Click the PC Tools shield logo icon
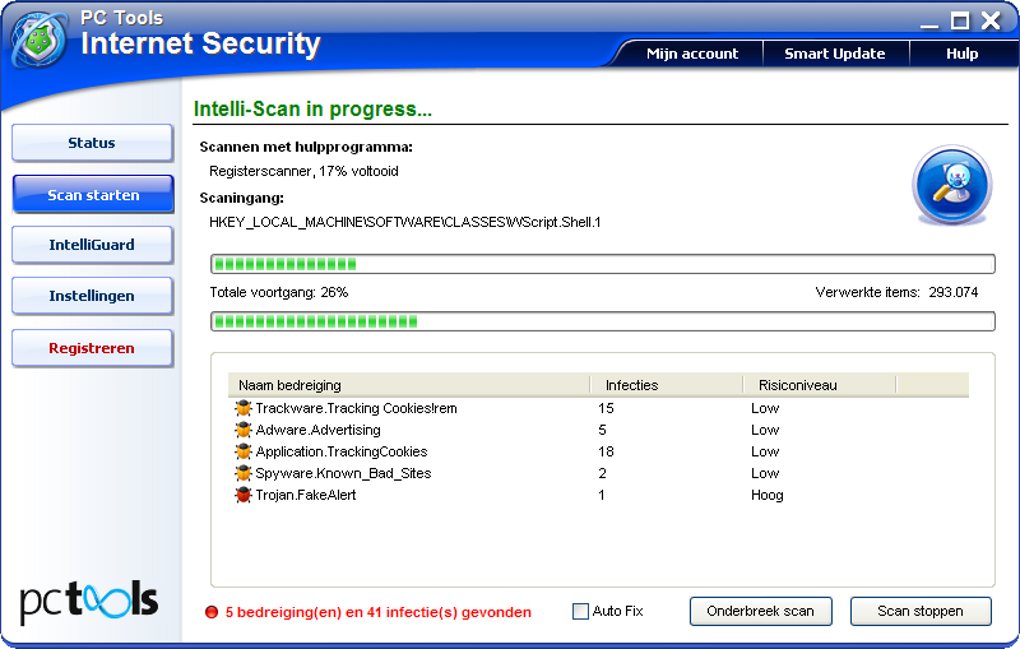Image resolution: width=1020 pixels, height=649 pixels. 39,40
